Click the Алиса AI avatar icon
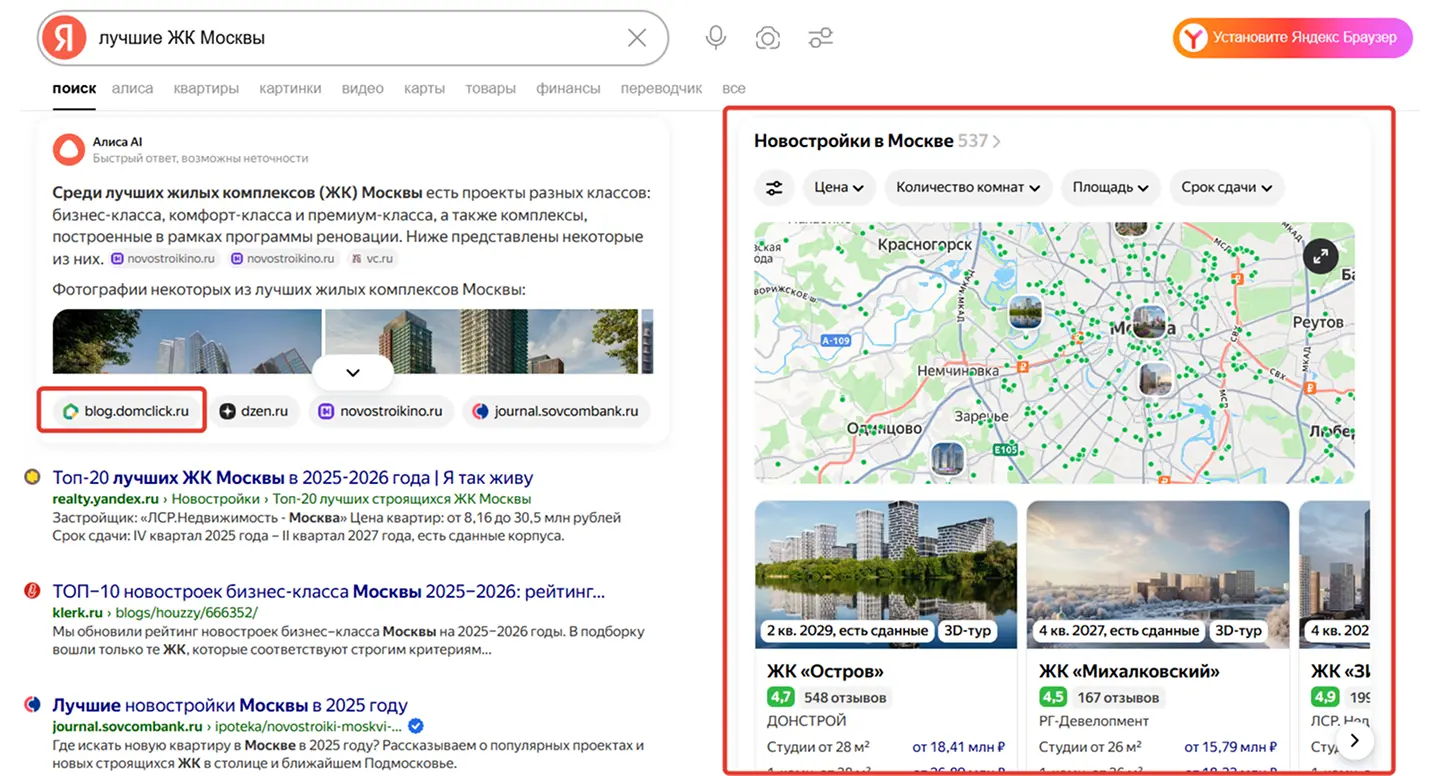This screenshot has height=776, width=1440. 69,150
